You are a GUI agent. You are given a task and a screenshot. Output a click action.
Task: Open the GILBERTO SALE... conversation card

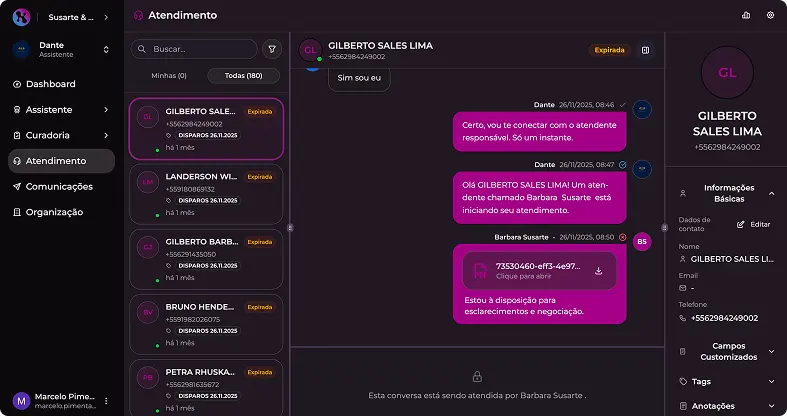[x=206, y=129]
